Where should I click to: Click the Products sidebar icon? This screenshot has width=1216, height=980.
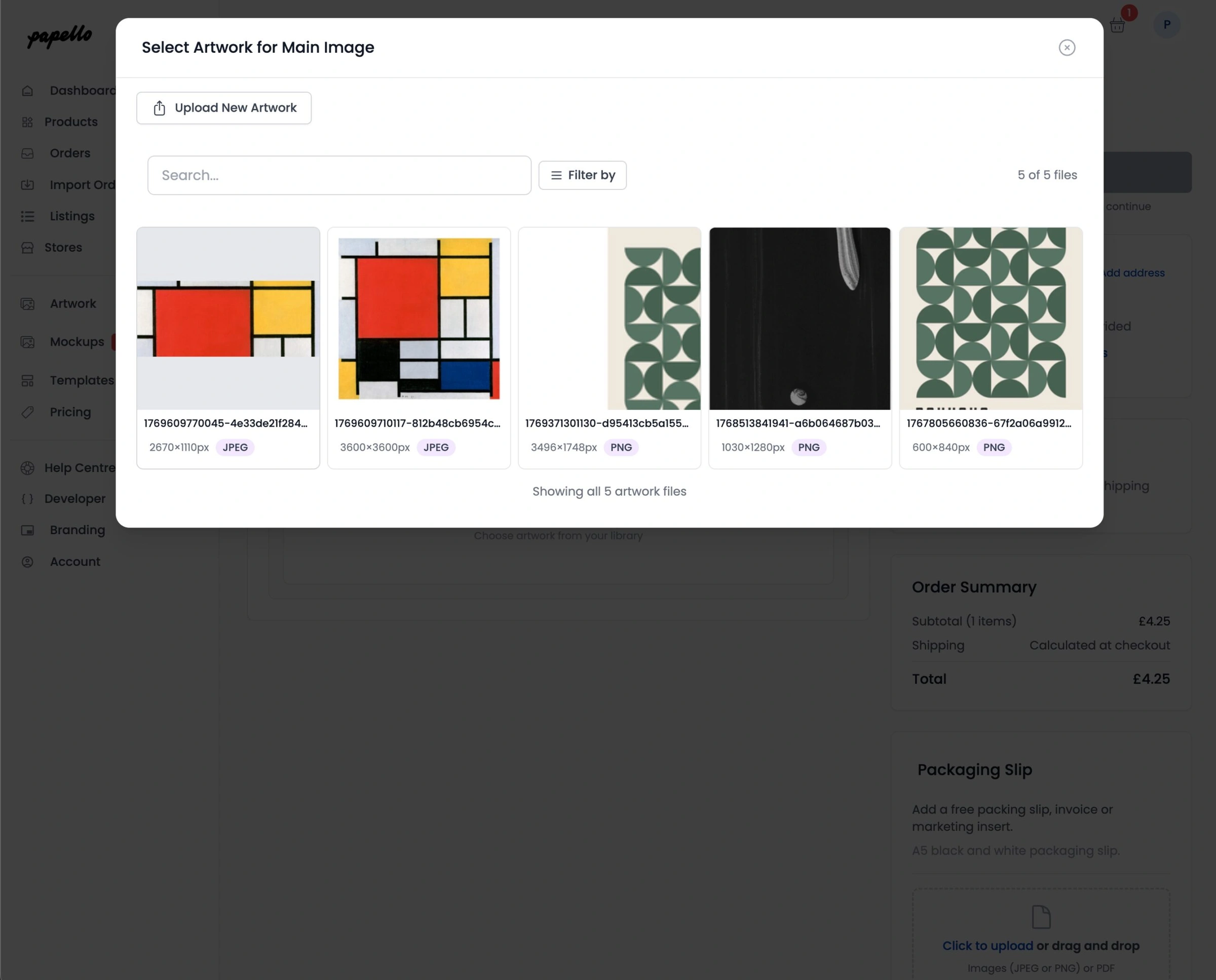pyautogui.click(x=27, y=122)
